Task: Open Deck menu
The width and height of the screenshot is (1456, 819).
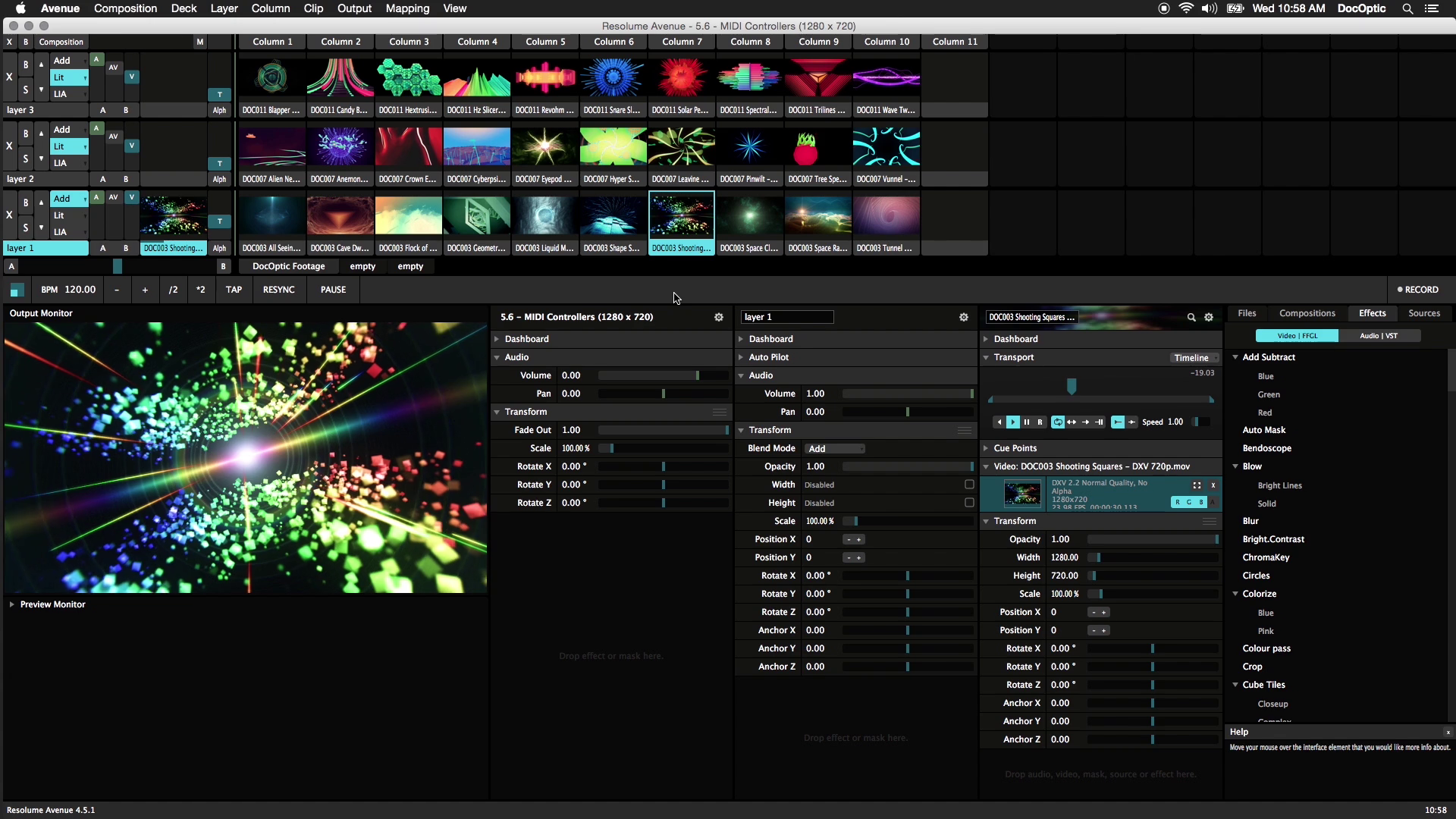Action: pyautogui.click(x=184, y=8)
